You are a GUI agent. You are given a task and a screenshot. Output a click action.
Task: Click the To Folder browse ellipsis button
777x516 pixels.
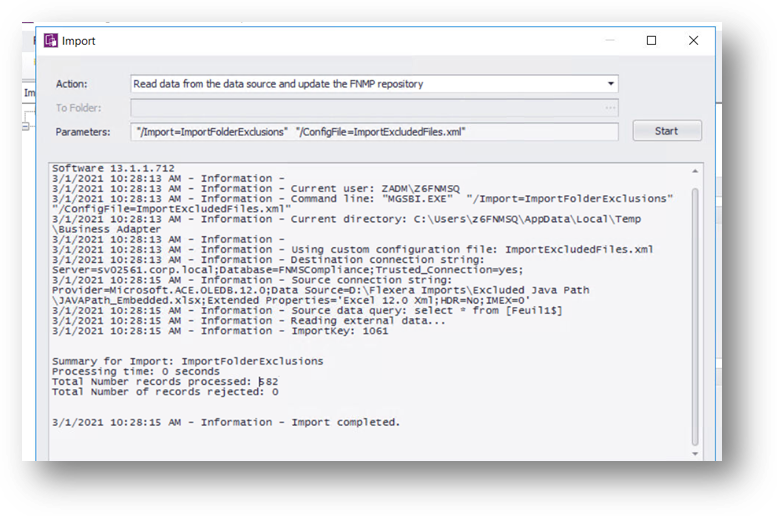610,108
